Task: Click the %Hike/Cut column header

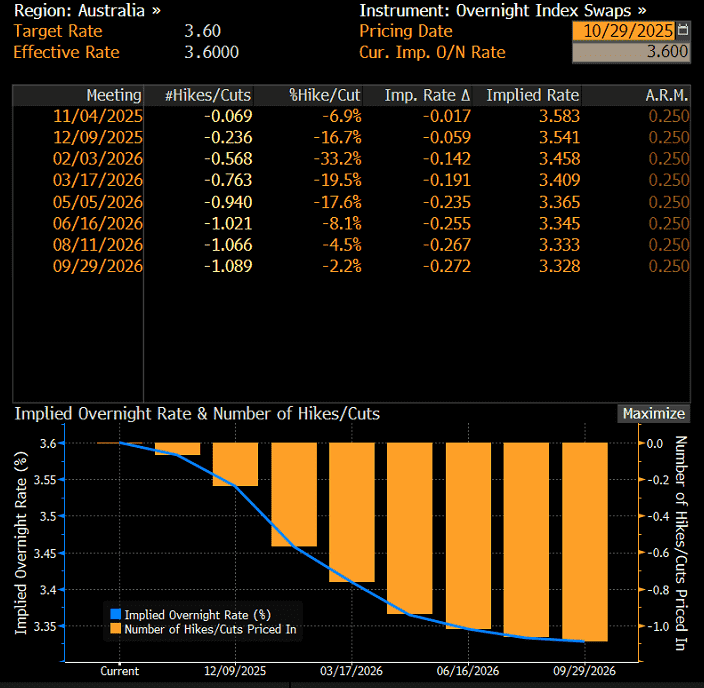Action: (x=325, y=96)
